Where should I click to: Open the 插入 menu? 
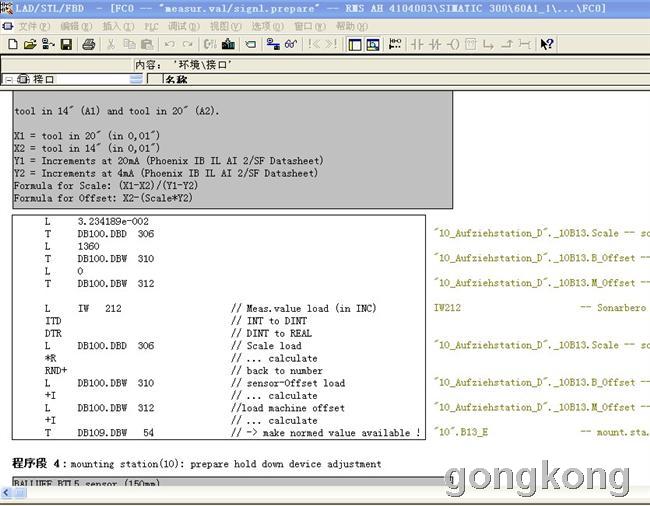[118, 27]
